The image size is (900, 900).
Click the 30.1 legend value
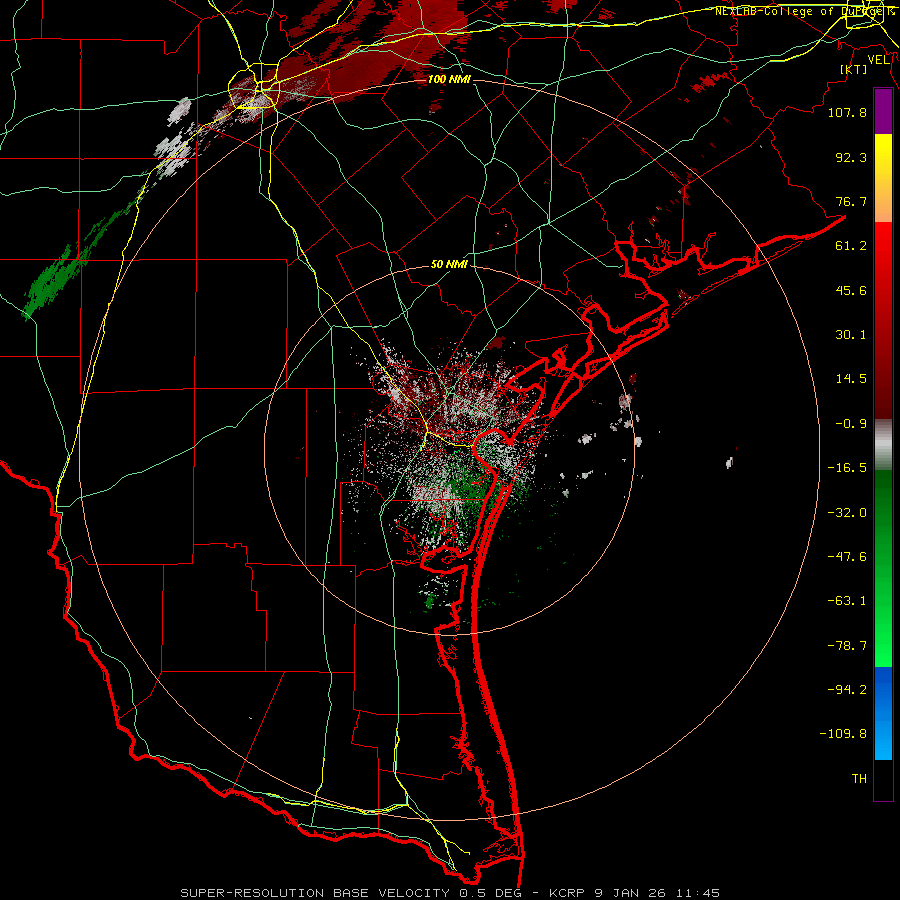pyautogui.click(x=851, y=335)
